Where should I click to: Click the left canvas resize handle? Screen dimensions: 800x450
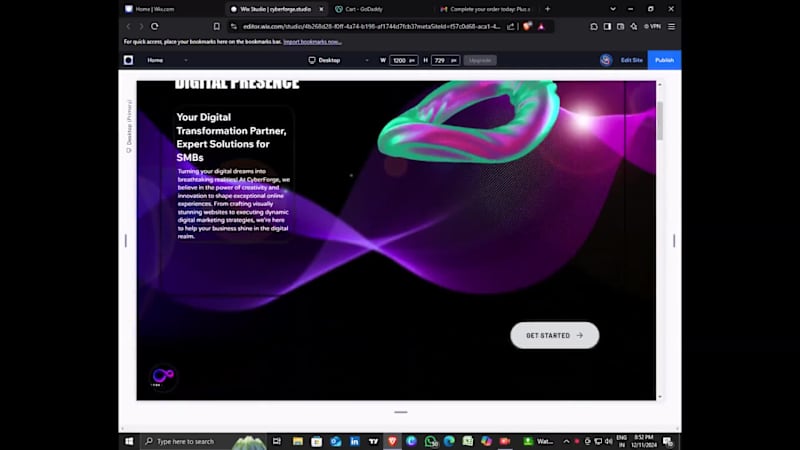pos(126,240)
